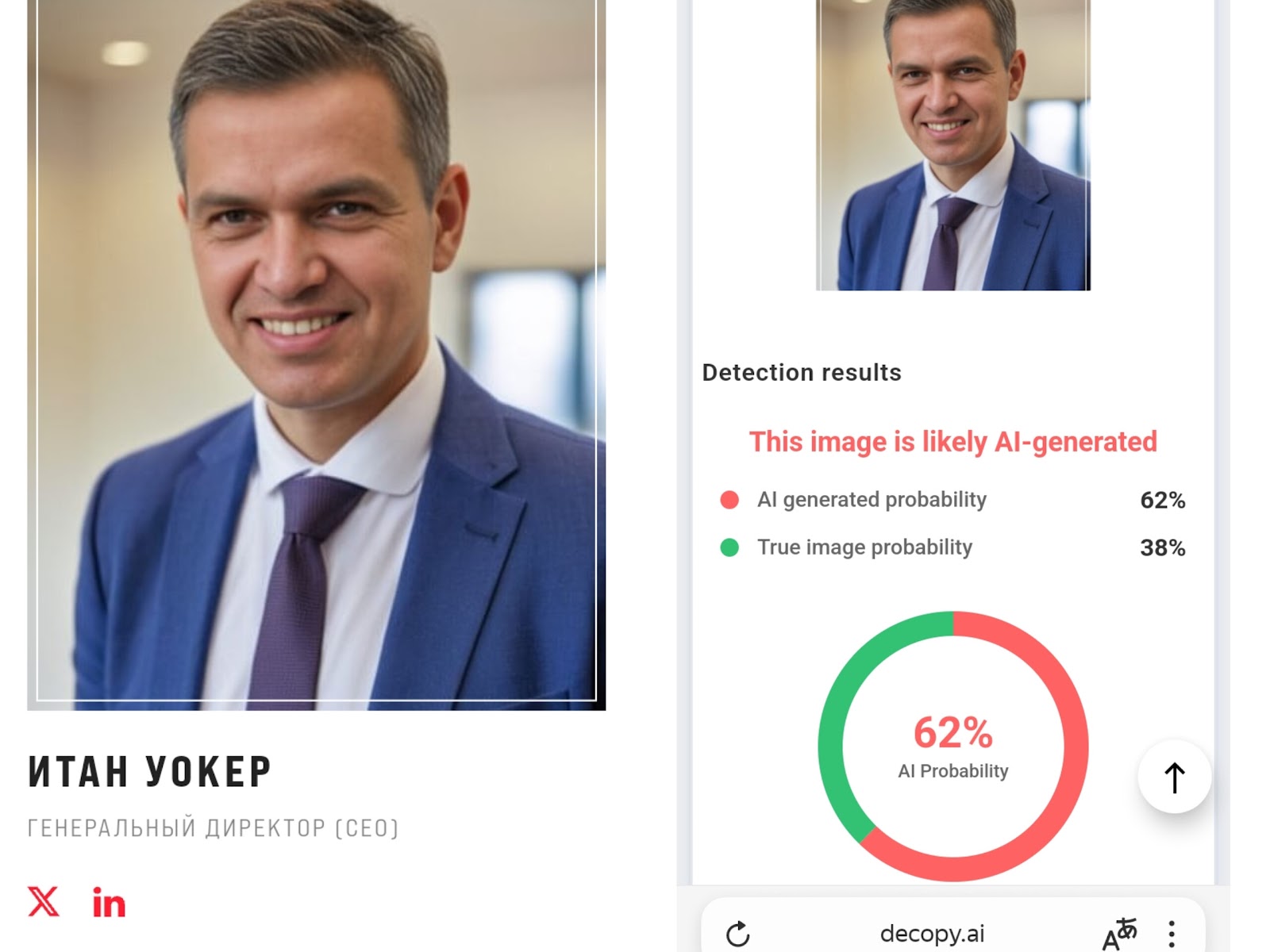Click the scroll-to-top arrow button
This screenshot has height=952, width=1270.
point(1174,777)
